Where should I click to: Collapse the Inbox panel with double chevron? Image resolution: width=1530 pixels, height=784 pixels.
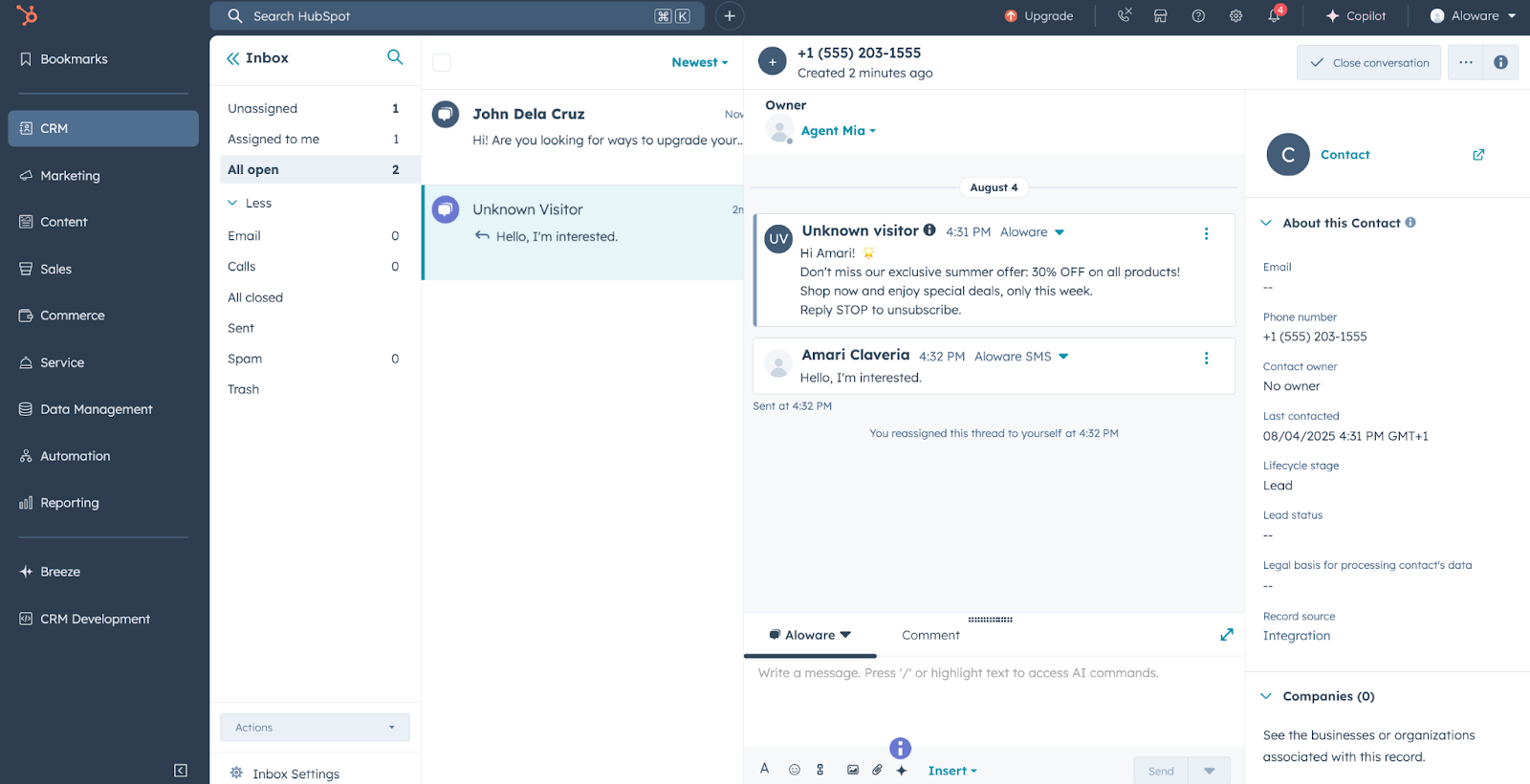click(233, 58)
